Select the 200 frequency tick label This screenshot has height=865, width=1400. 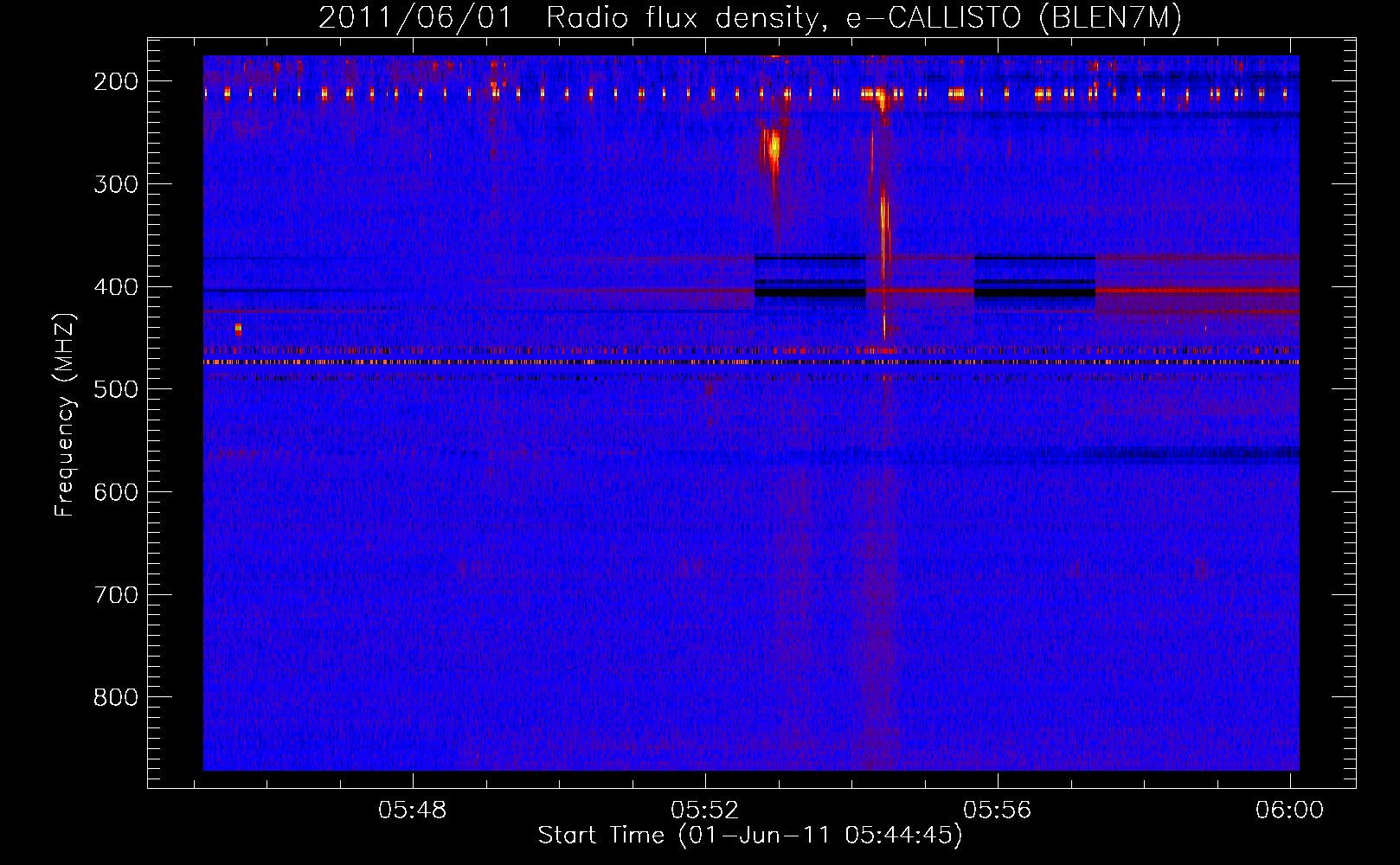point(116,81)
